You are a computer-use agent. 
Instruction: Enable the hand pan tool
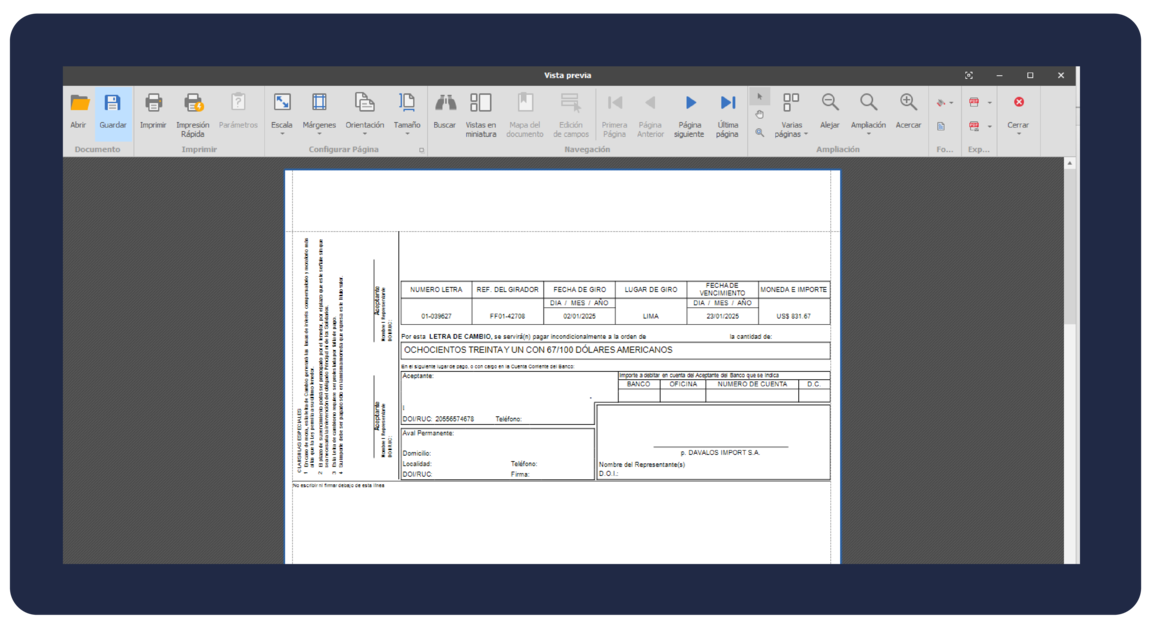point(760,115)
